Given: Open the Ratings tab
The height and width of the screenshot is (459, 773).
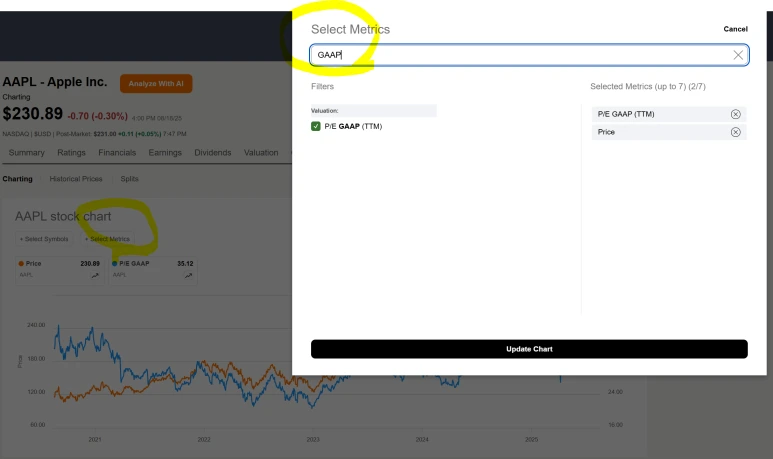Looking at the screenshot, I should (71, 152).
